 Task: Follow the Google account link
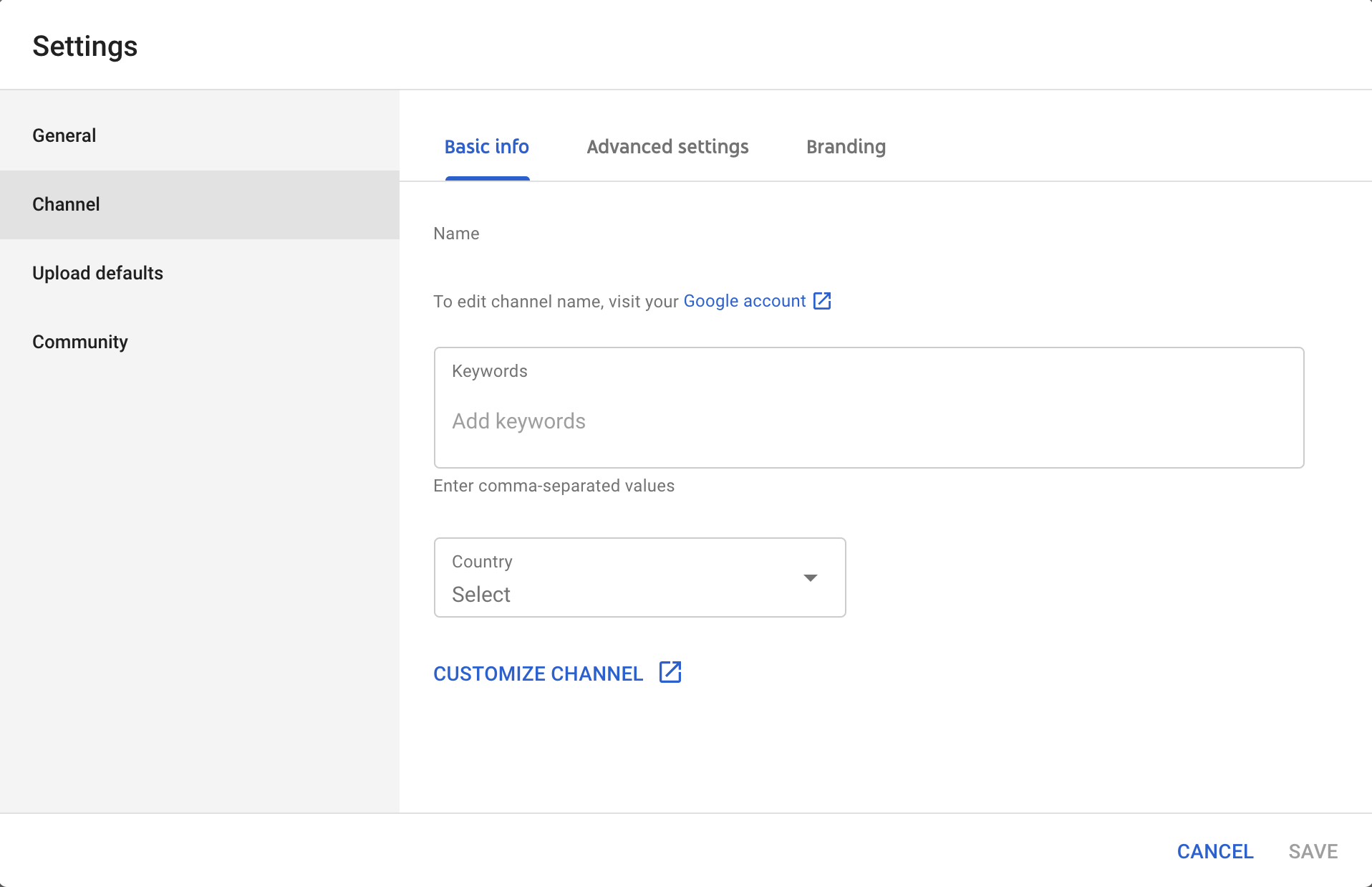tap(745, 301)
